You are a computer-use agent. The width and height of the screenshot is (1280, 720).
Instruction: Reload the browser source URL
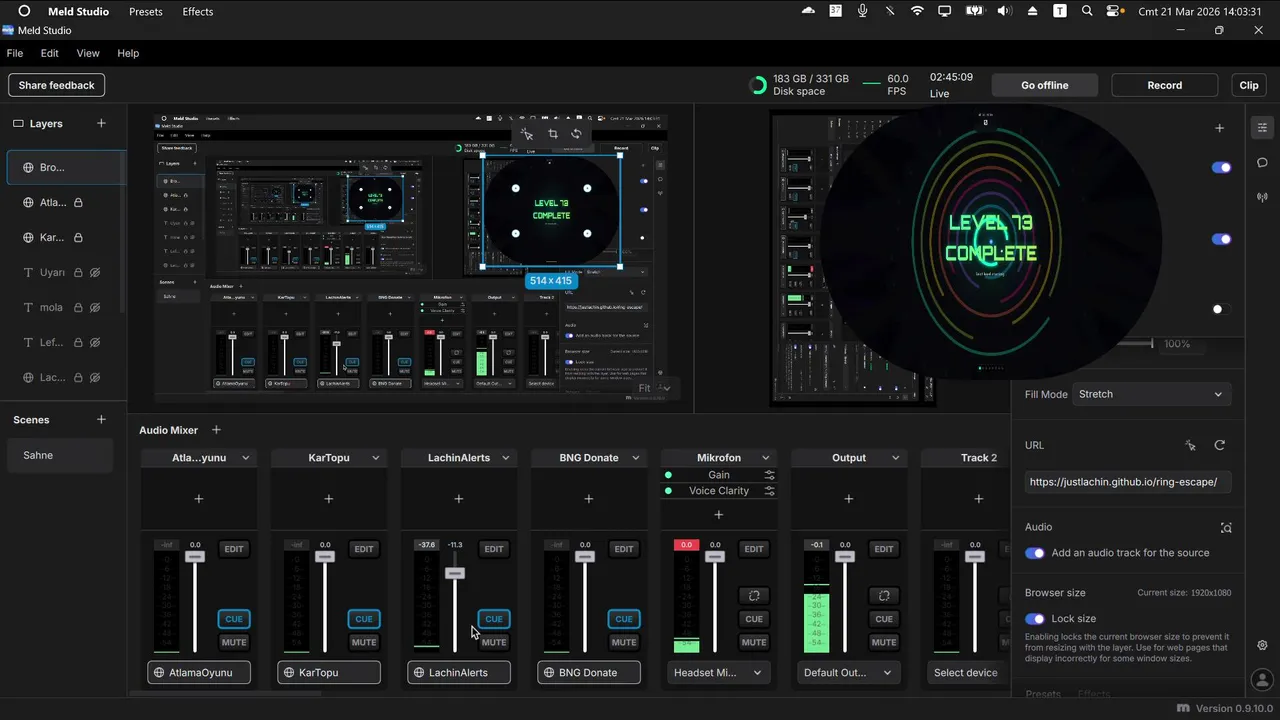[x=1220, y=445]
